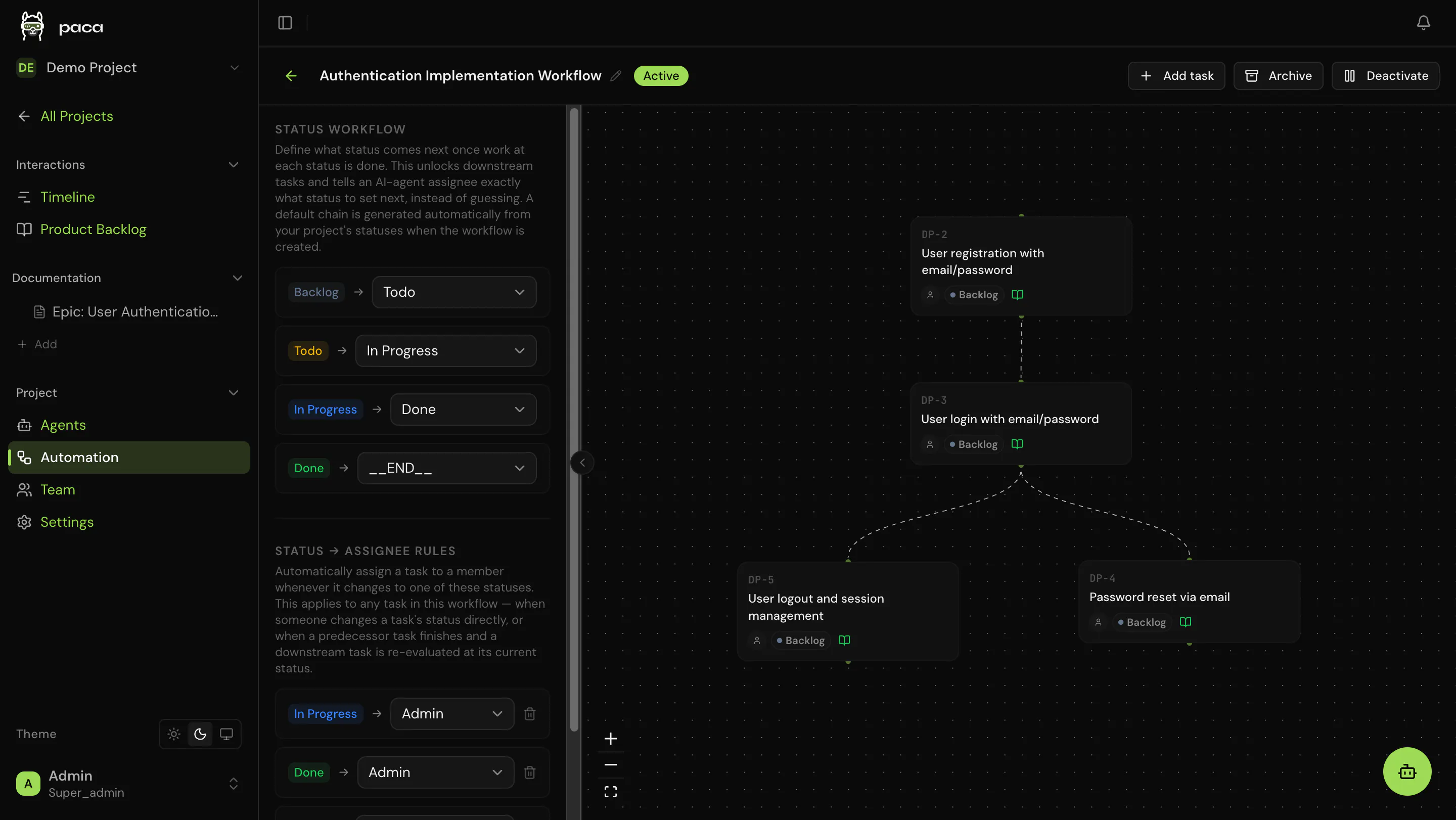Click assignee icon on DP-2 card
The height and width of the screenshot is (820, 1456).
(930, 295)
